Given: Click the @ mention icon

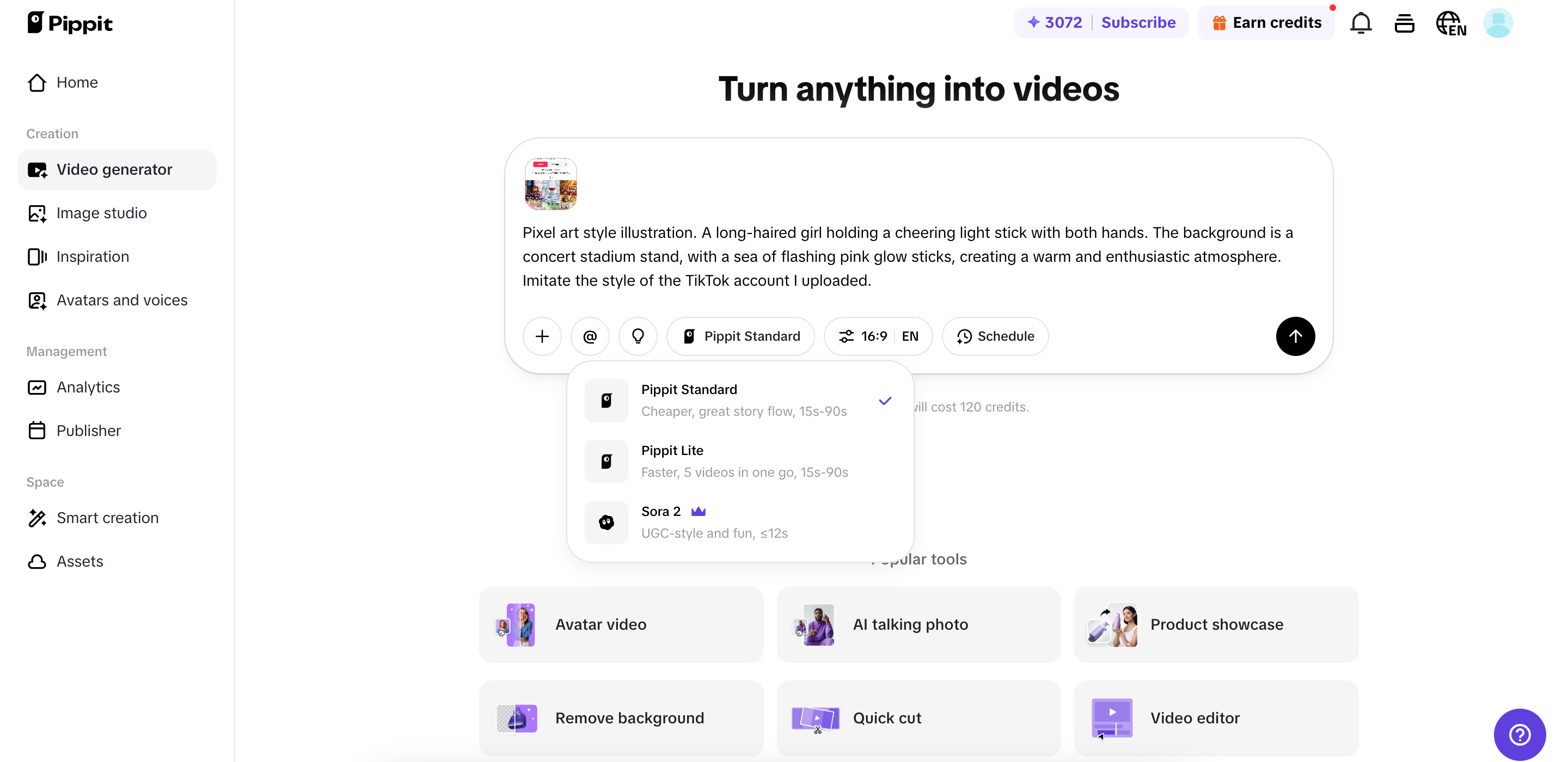Looking at the screenshot, I should click(x=590, y=336).
